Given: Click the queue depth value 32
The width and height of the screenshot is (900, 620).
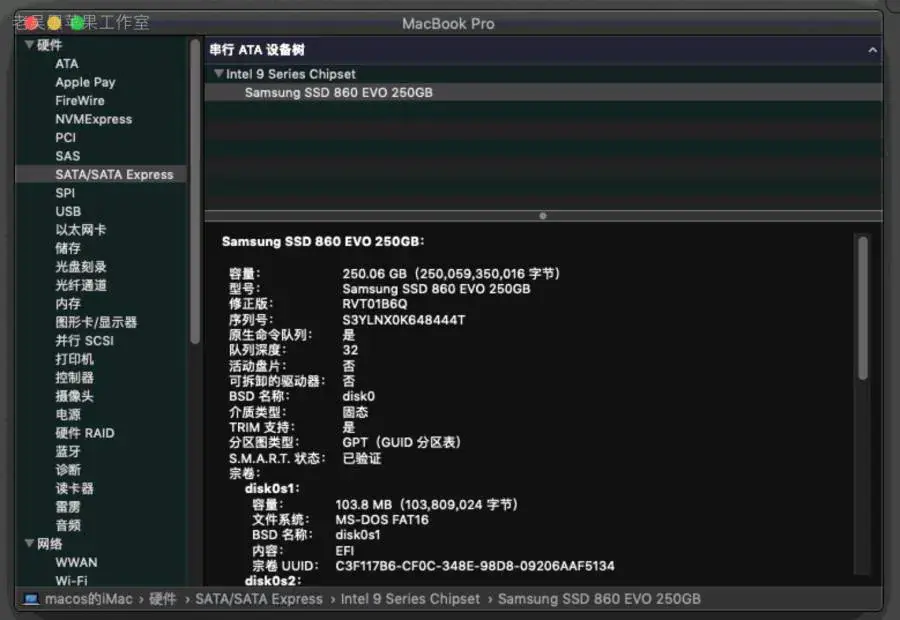Looking at the screenshot, I should 350,350.
